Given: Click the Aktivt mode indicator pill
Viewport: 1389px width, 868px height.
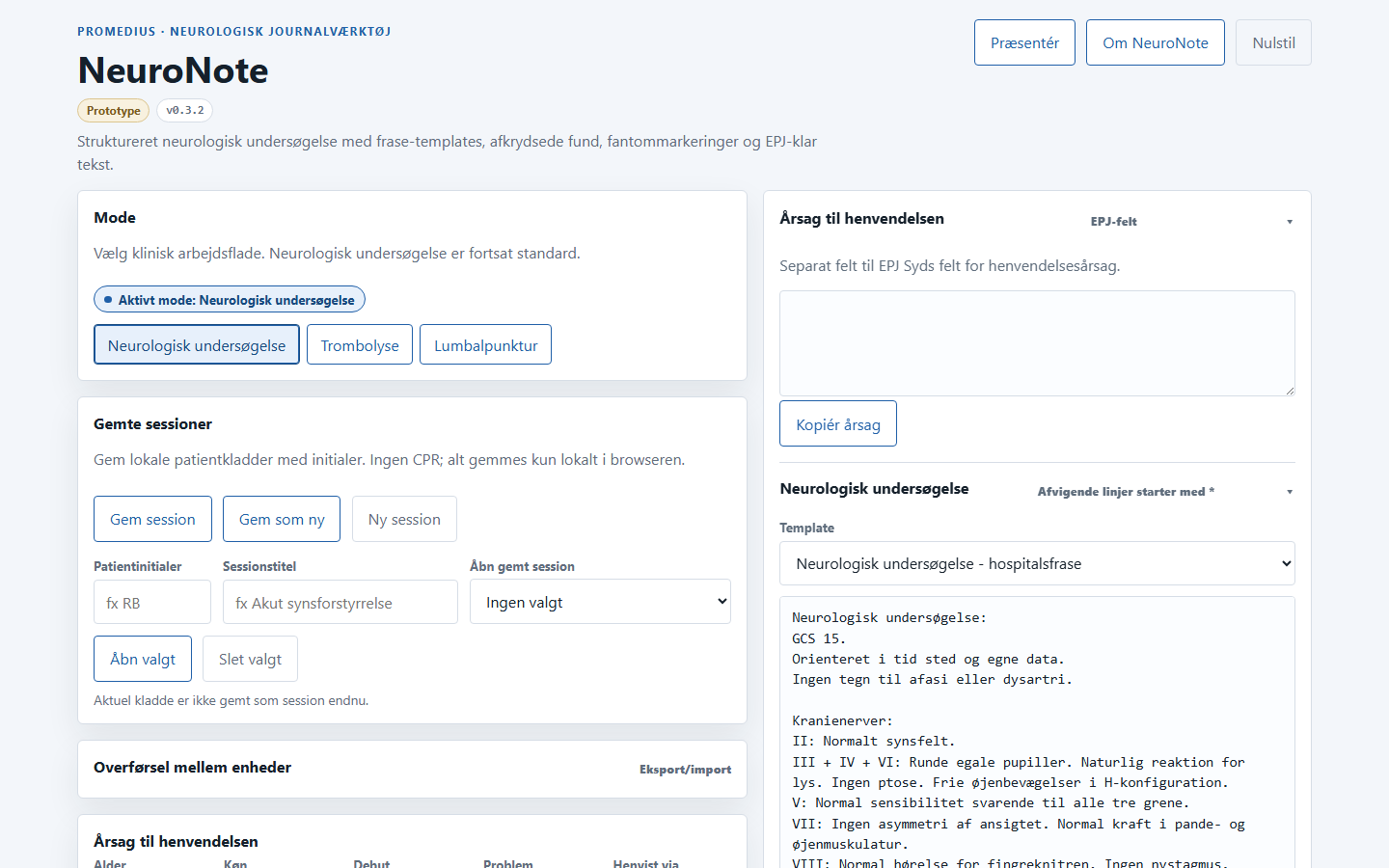Looking at the screenshot, I should point(230,300).
